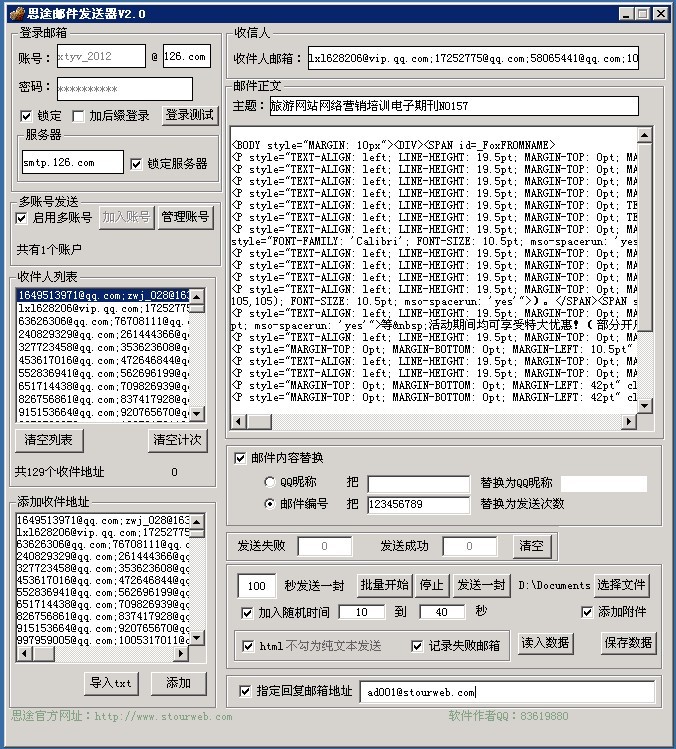Click the 导入txt button
The image size is (676, 749).
110,683
